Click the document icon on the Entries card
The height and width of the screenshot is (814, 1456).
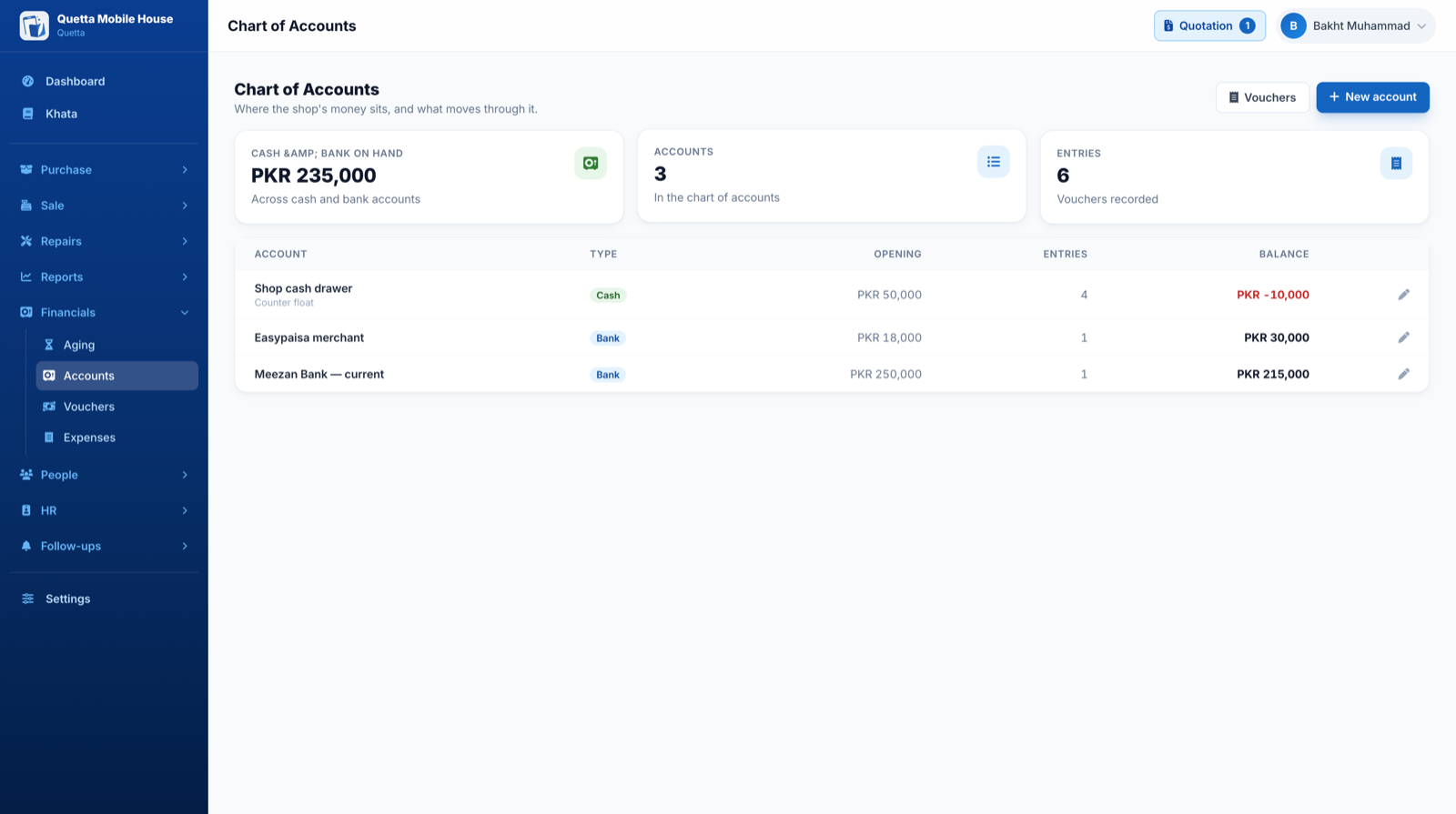pyautogui.click(x=1396, y=164)
